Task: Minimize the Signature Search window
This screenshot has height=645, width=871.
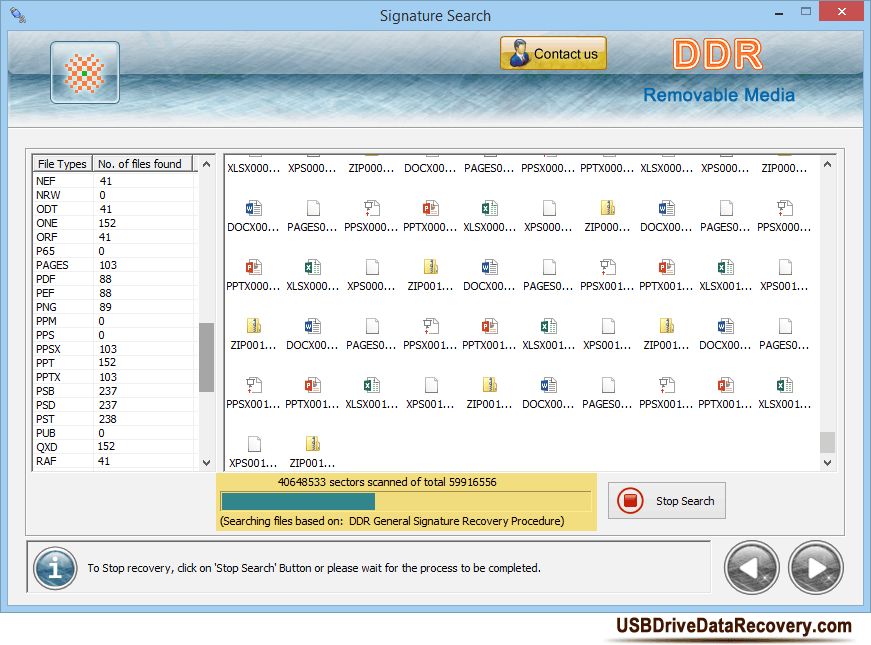Action: click(779, 12)
